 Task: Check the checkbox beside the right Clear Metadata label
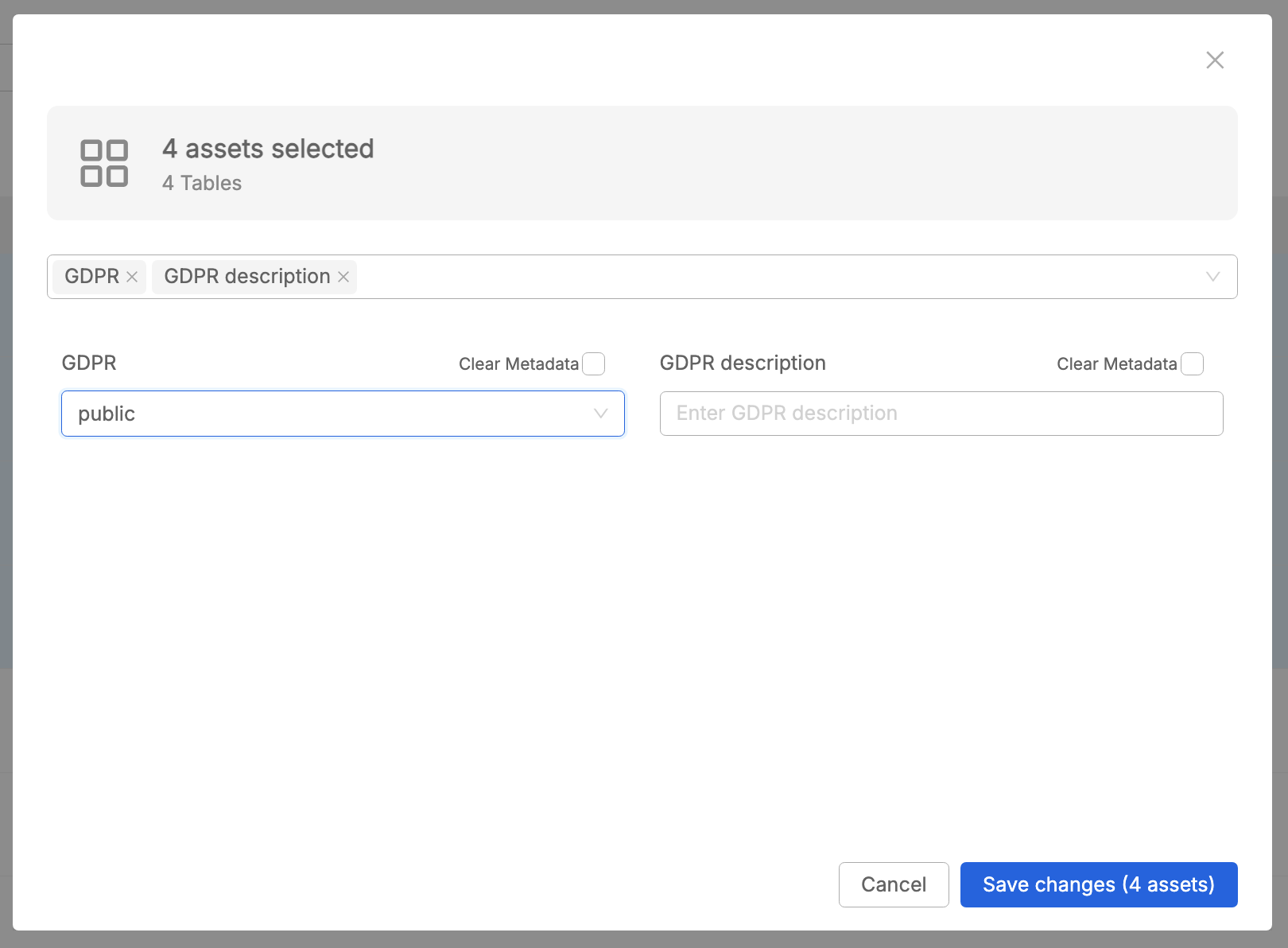point(1191,363)
